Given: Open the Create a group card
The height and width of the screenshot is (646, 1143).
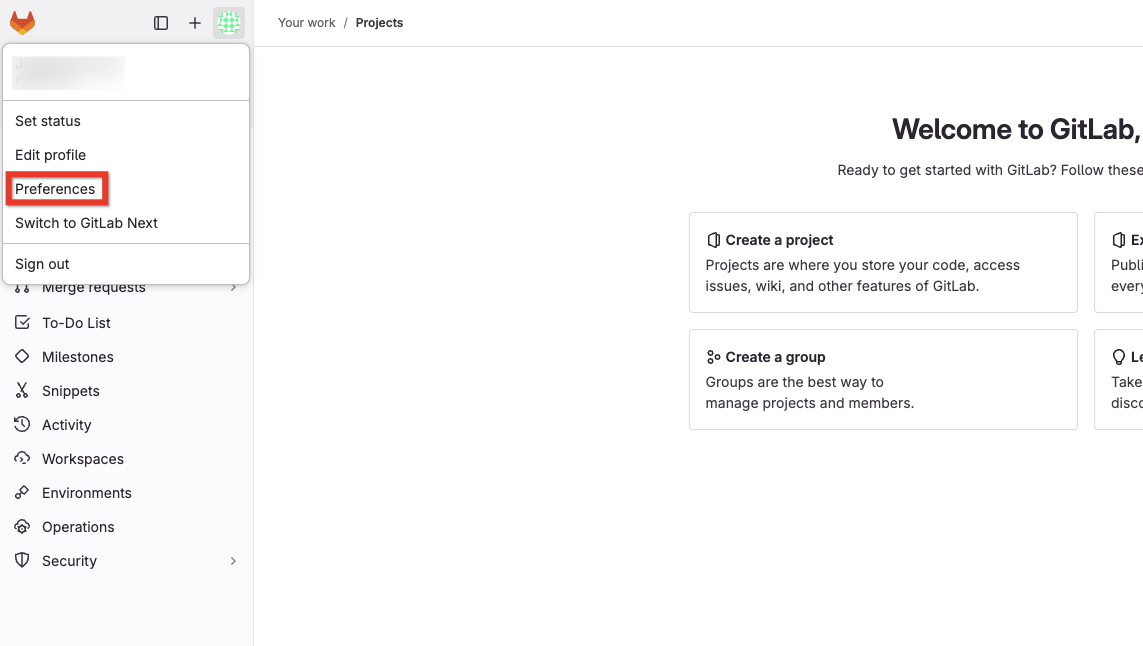Looking at the screenshot, I should point(882,379).
